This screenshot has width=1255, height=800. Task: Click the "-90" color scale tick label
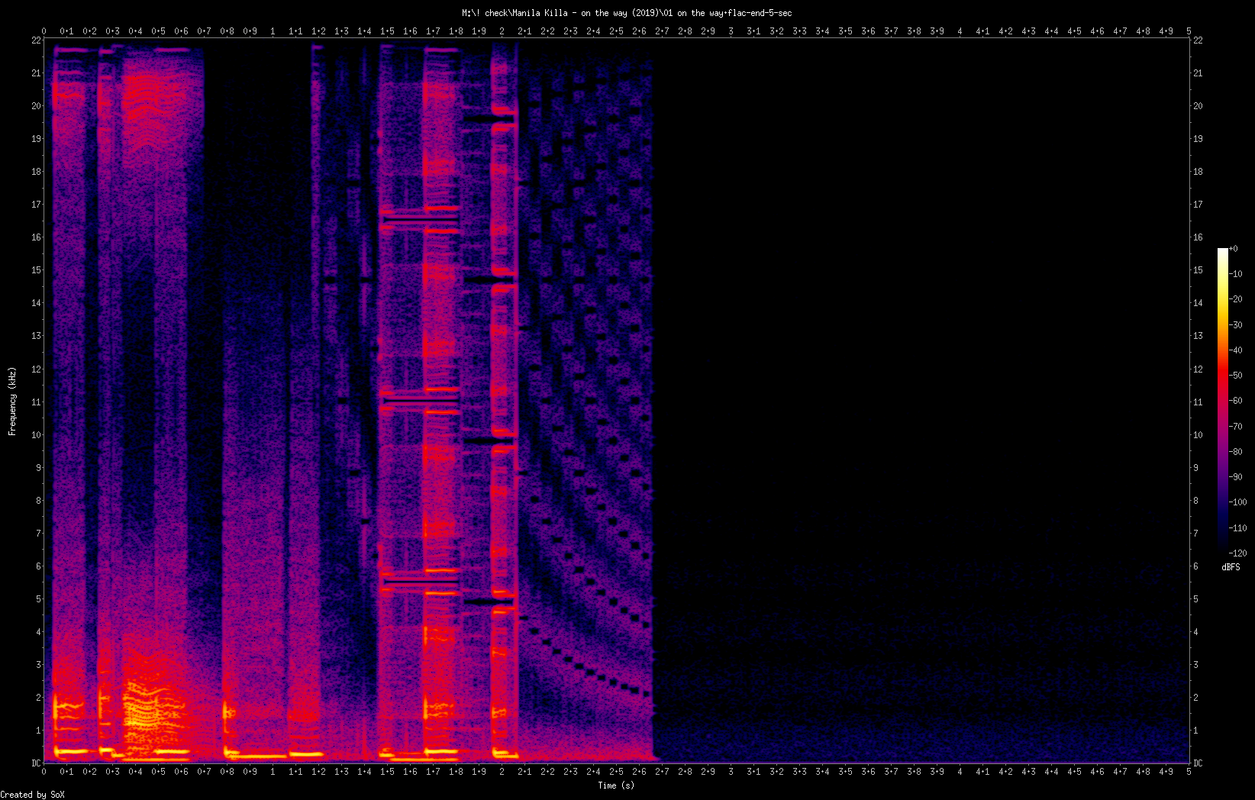(x=1236, y=477)
